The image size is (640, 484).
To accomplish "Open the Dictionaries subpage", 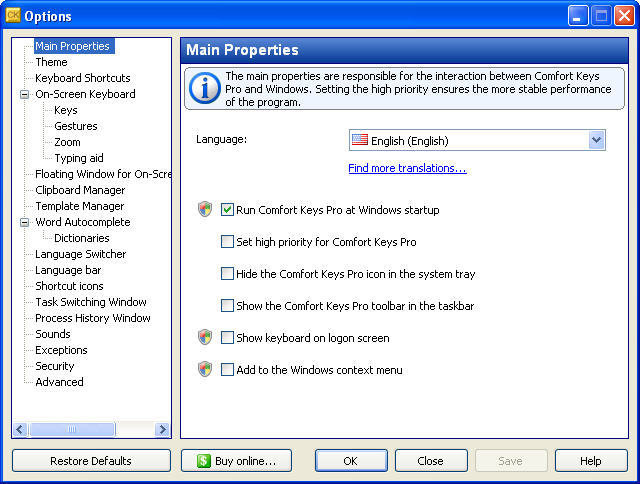I will pos(82,238).
